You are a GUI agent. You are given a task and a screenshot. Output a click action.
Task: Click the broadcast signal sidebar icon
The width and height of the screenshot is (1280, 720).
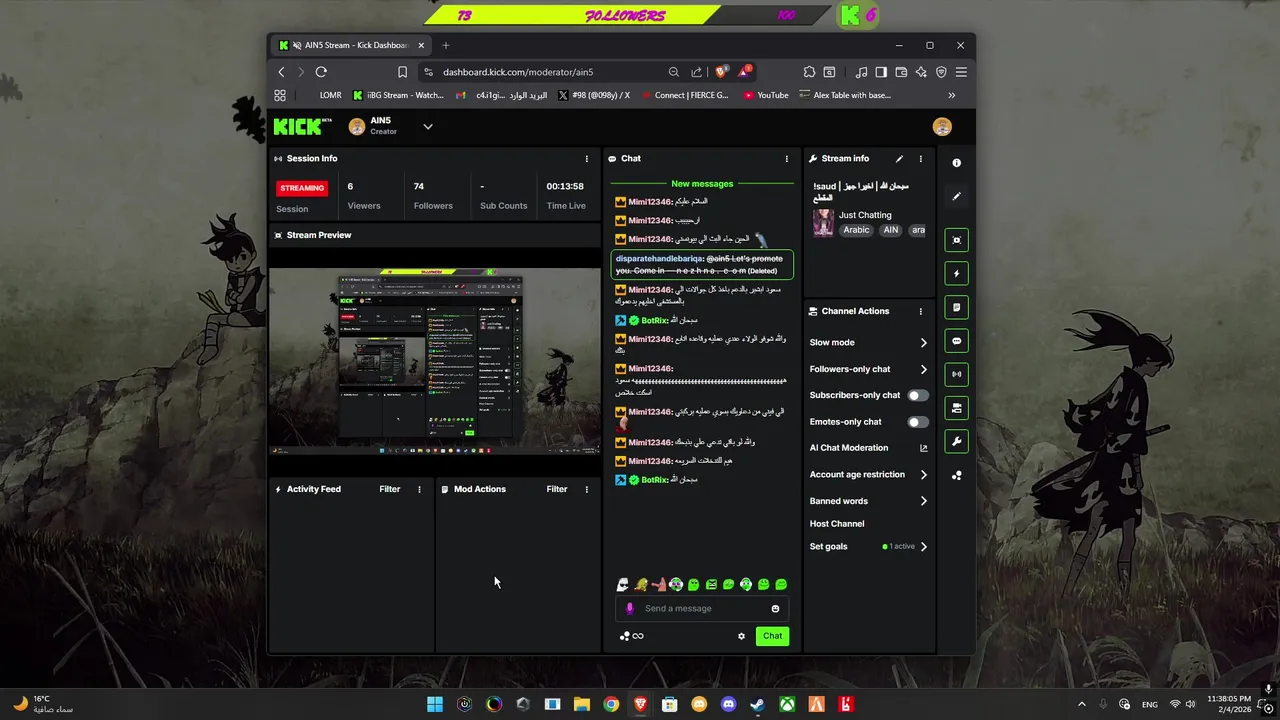pyautogui.click(x=956, y=374)
